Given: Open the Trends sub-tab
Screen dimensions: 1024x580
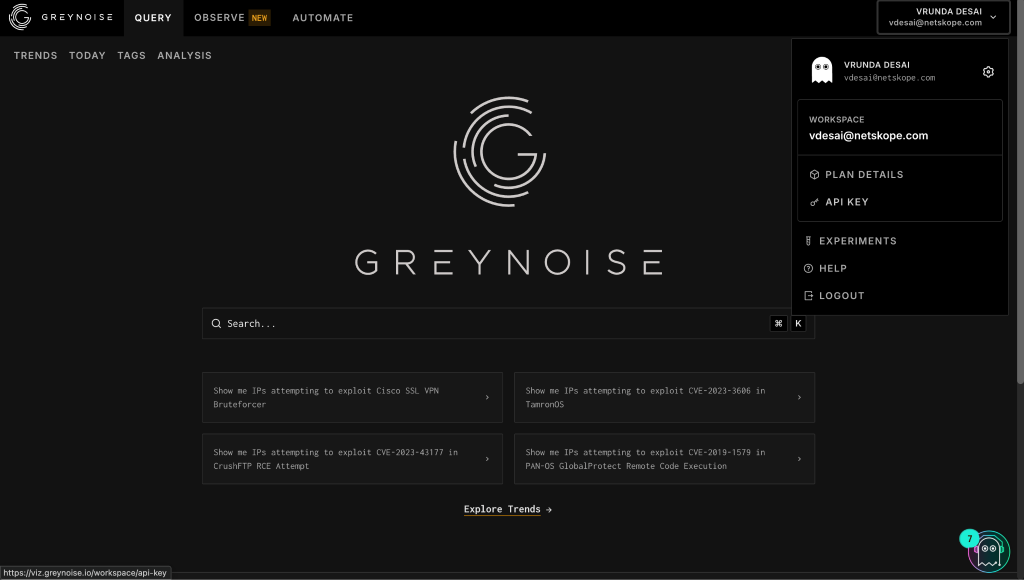Looking at the screenshot, I should [x=35, y=56].
